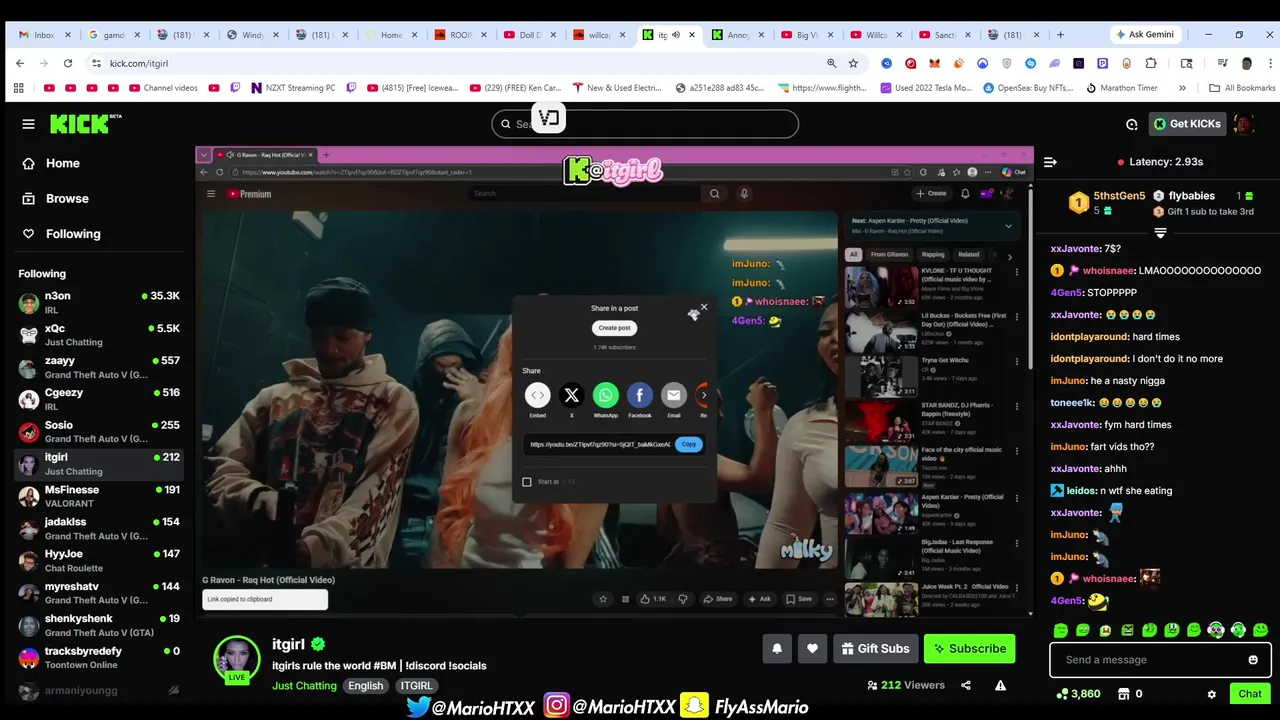Click the Copy link button
The width and height of the screenshot is (1280, 720).
[689, 444]
